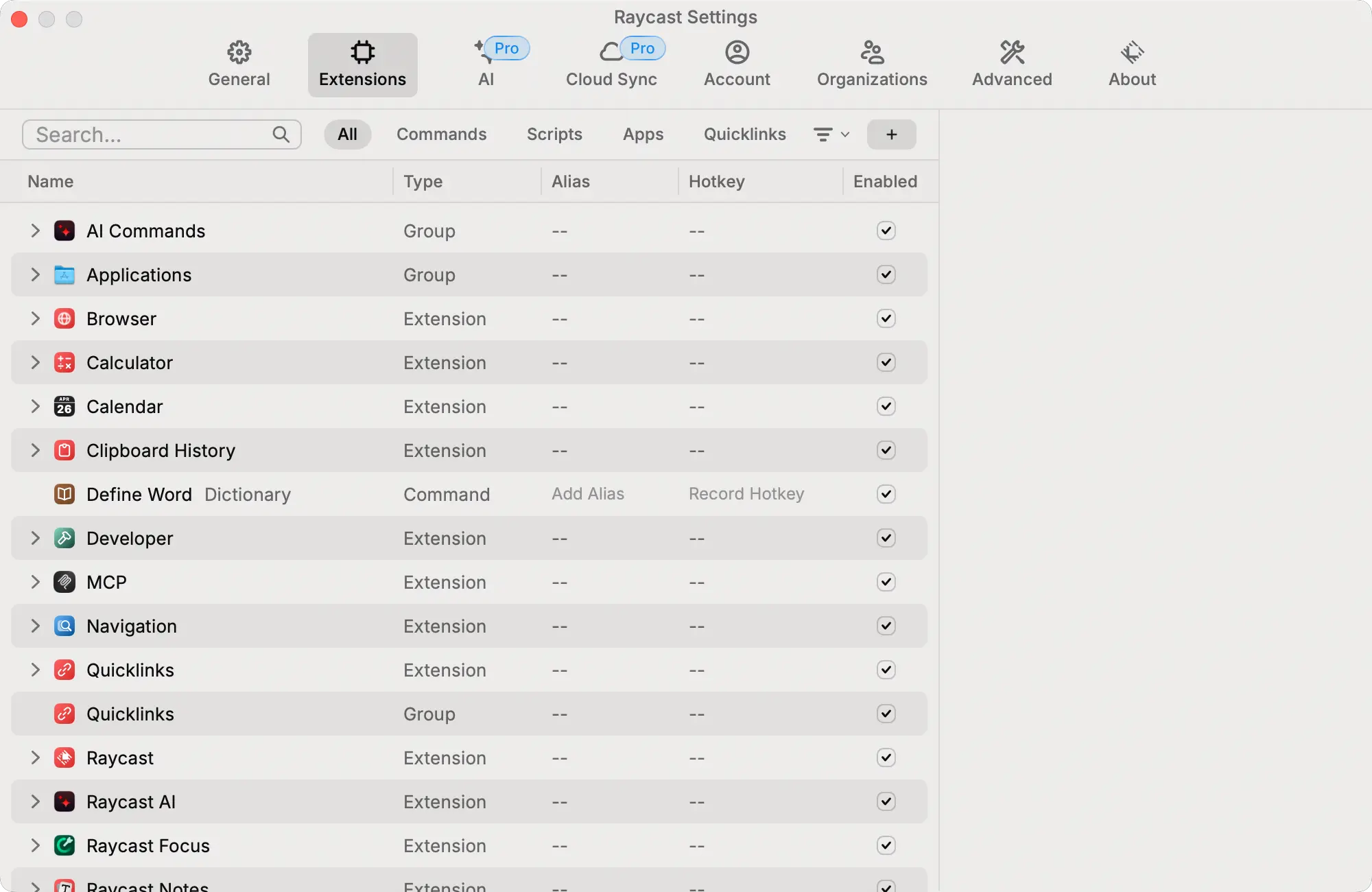Filter list by Scripts
Viewport: 1372px width, 892px height.
(554, 134)
